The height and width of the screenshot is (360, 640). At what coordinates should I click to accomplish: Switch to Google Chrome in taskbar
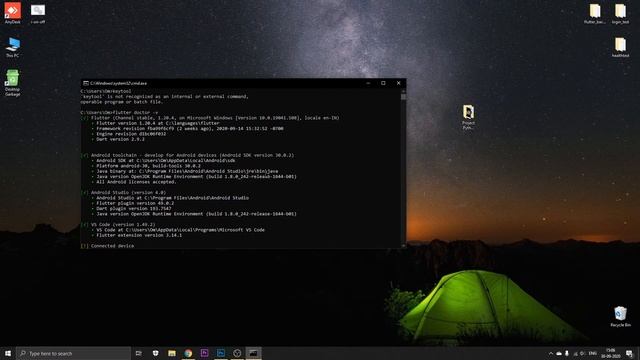[x=188, y=353]
